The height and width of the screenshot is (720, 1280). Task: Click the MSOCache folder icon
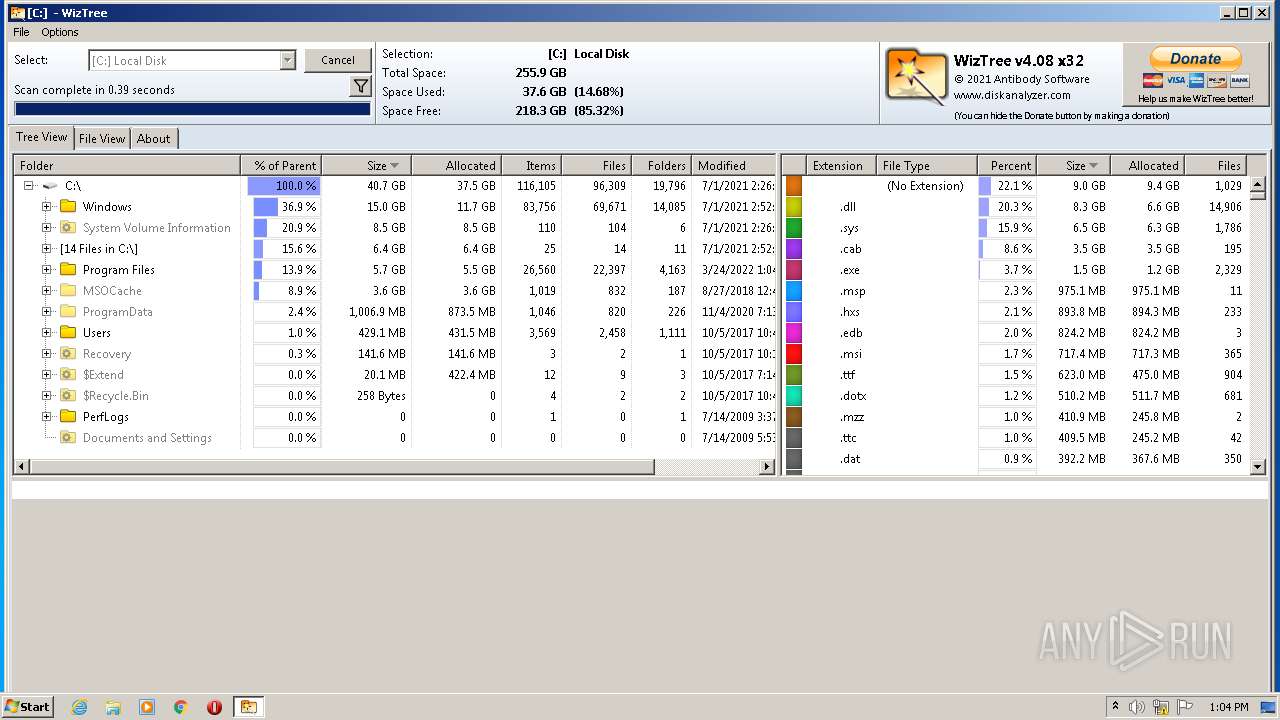tap(68, 291)
